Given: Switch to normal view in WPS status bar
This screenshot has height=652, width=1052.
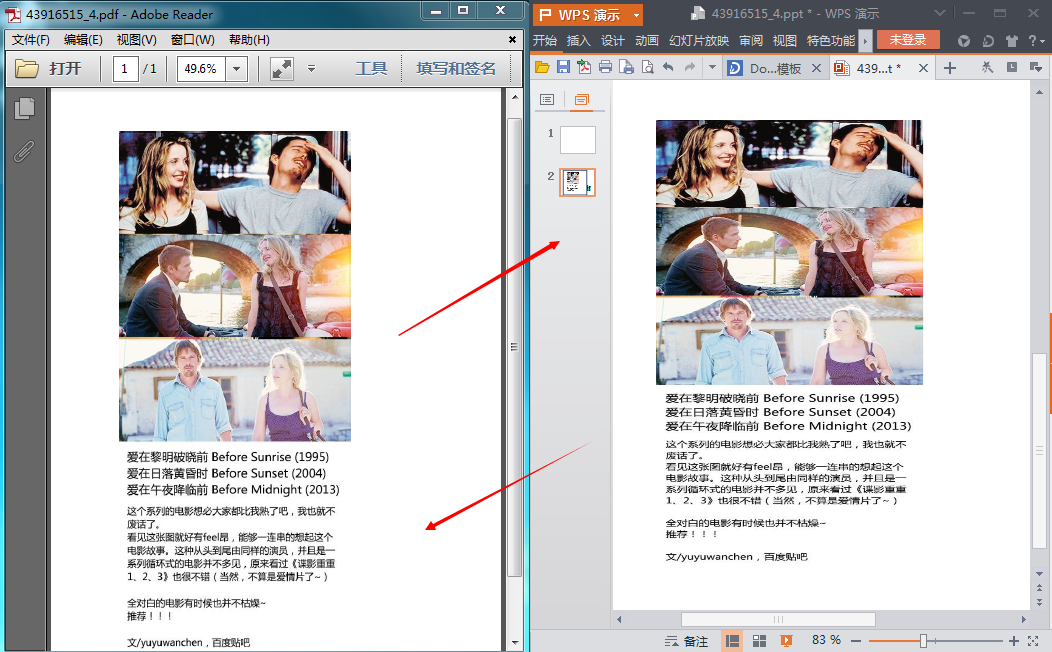Looking at the screenshot, I should click(733, 641).
